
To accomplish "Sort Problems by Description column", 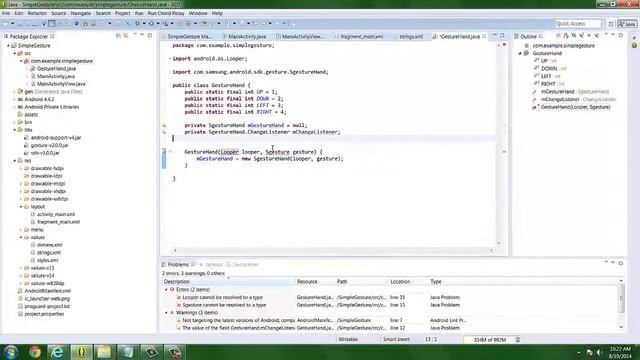I will (229, 282).
